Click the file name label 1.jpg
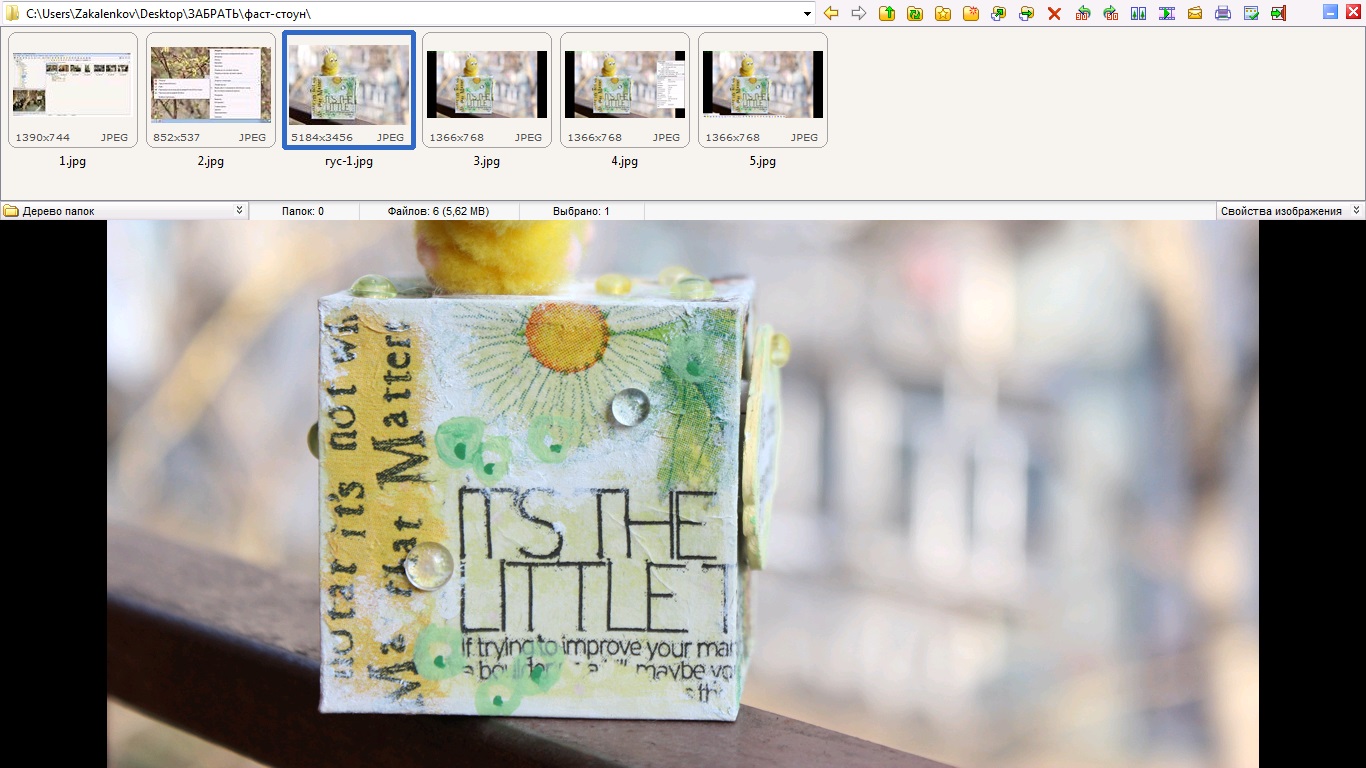1366x768 pixels. point(73,161)
